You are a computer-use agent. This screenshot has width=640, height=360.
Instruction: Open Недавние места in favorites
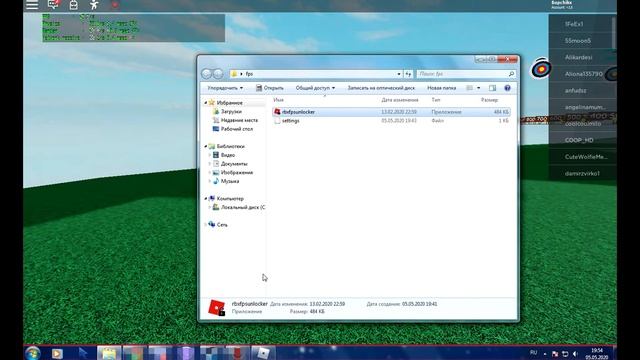tap(239, 120)
